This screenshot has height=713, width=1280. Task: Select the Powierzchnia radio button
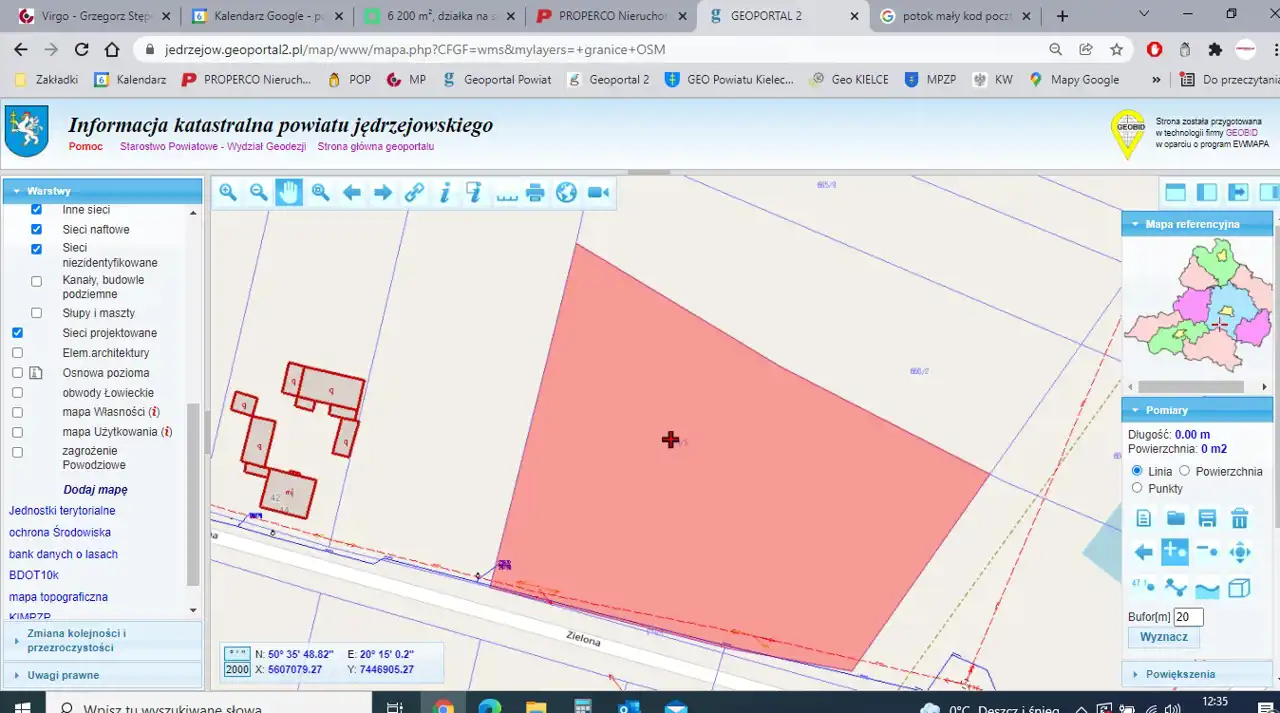tap(1185, 471)
